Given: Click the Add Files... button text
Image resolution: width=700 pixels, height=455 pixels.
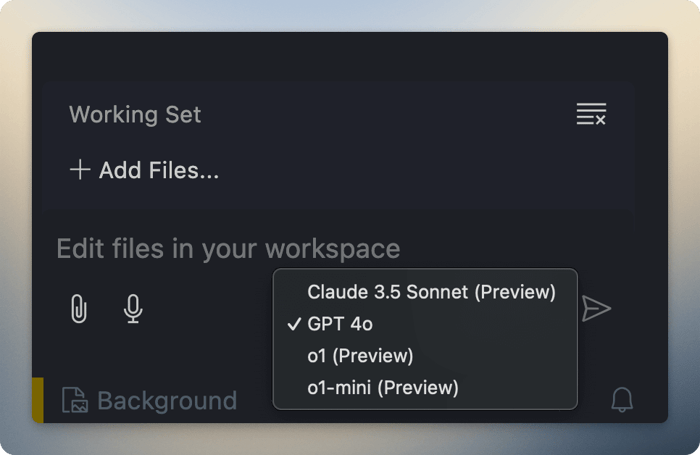Looking at the screenshot, I should [159, 170].
